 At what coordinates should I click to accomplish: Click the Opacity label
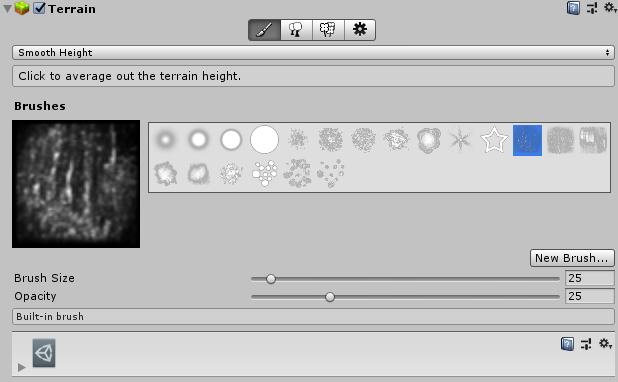pos(35,296)
